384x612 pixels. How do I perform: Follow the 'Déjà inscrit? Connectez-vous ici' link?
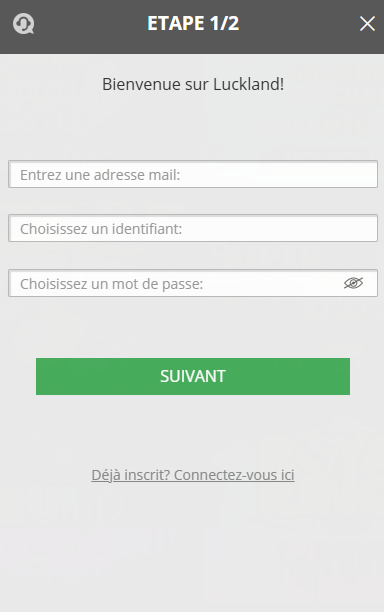coord(193,475)
